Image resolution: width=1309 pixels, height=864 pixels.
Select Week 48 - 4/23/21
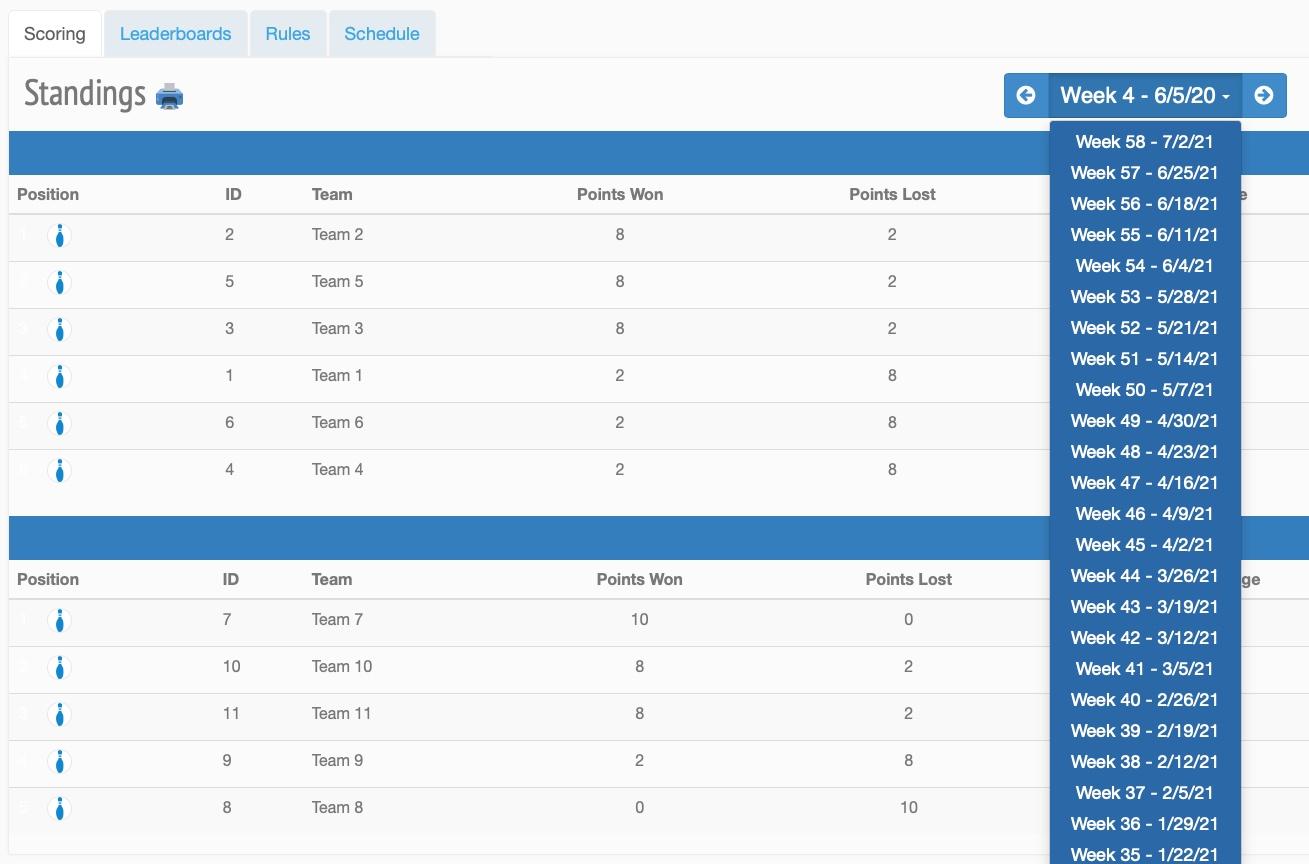point(1145,452)
